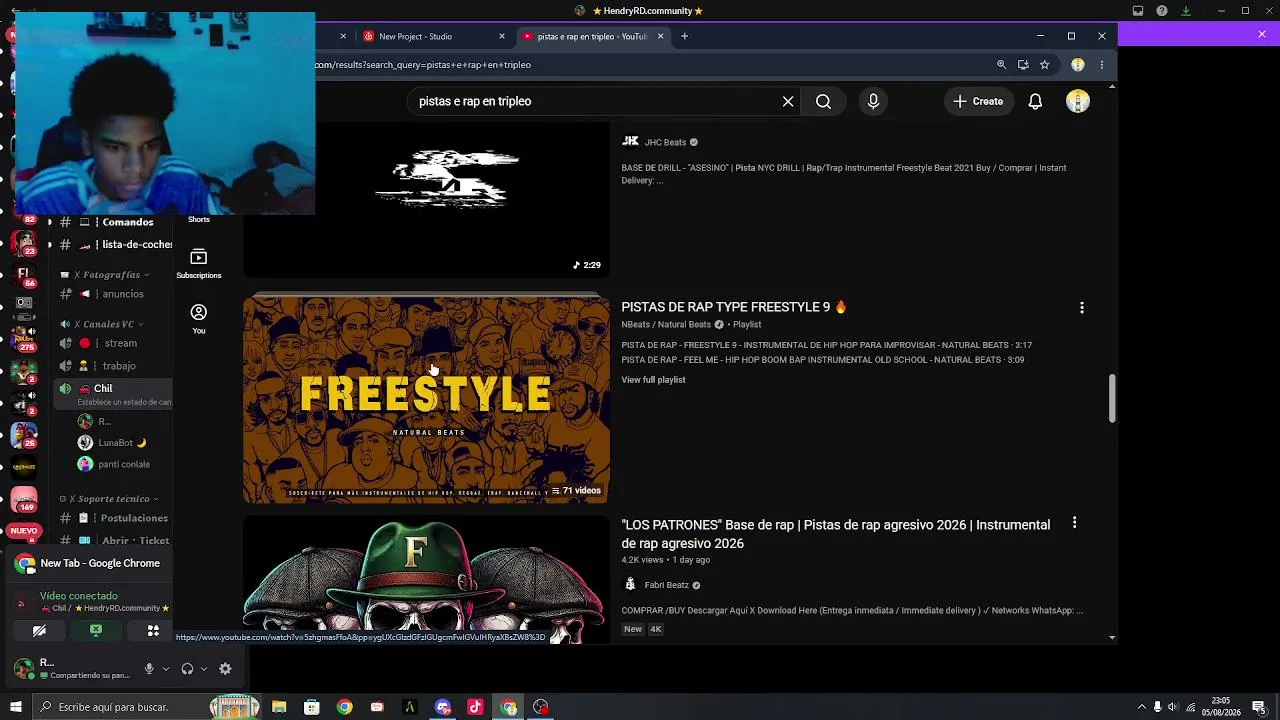The height and width of the screenshot is (720, 1280).
Task: Open the NBeats / Natural Beats channel
Action: tap(666, 325)
